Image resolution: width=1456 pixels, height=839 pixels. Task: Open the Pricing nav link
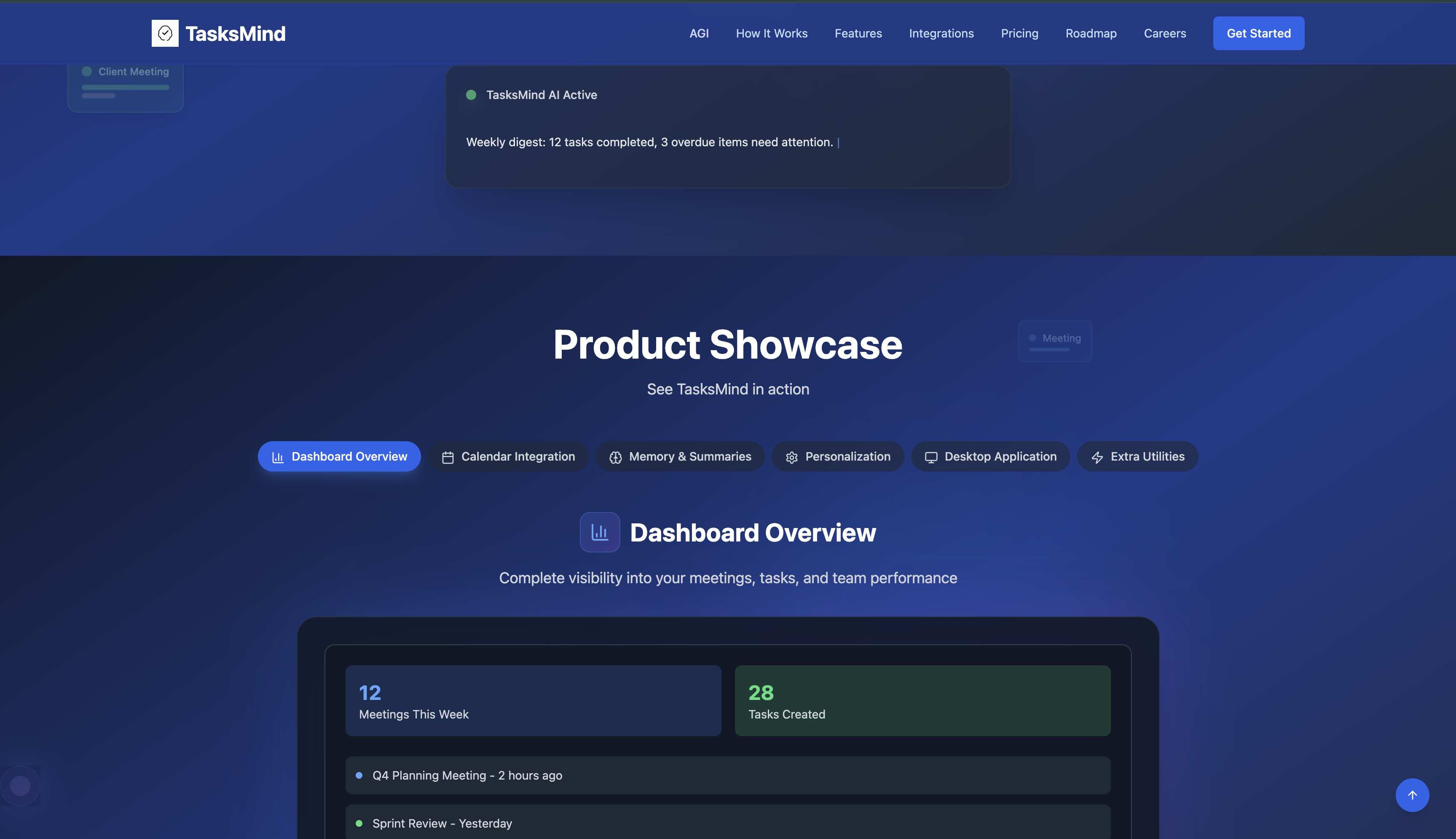pos(1019,33)
